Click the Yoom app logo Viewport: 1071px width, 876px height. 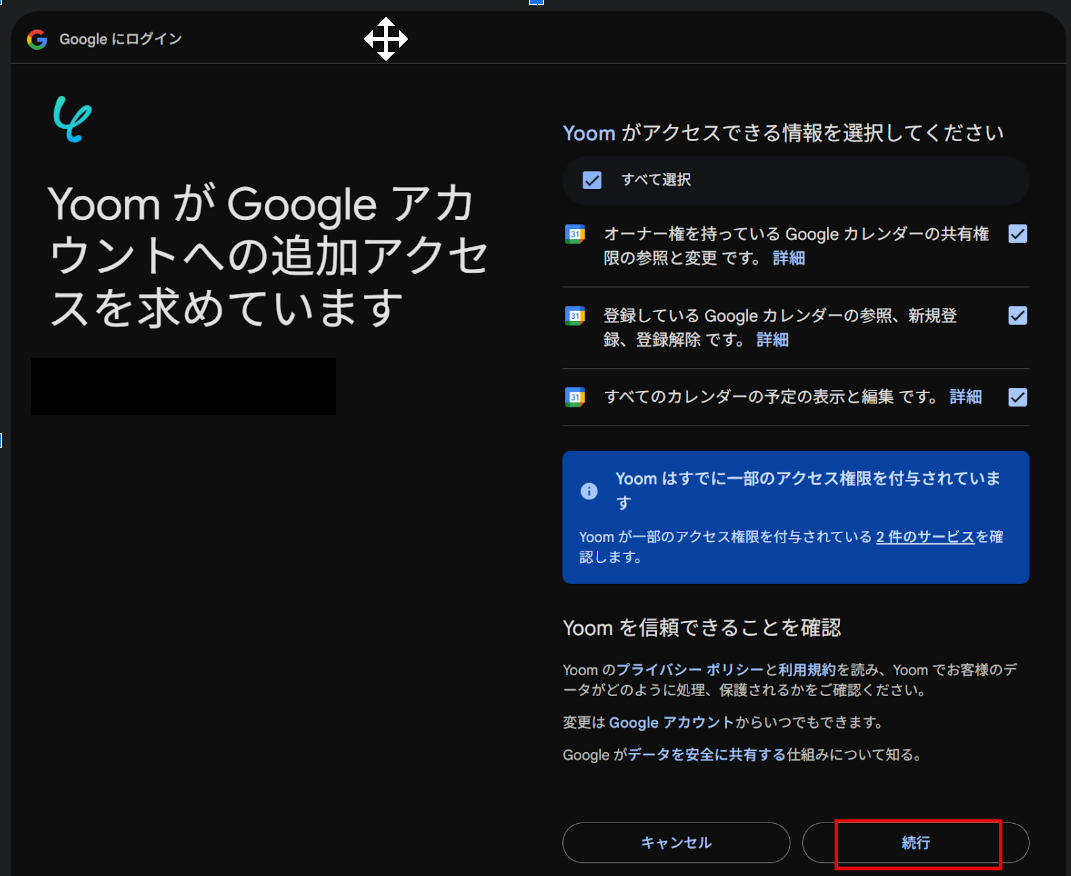tap(72, 119)
